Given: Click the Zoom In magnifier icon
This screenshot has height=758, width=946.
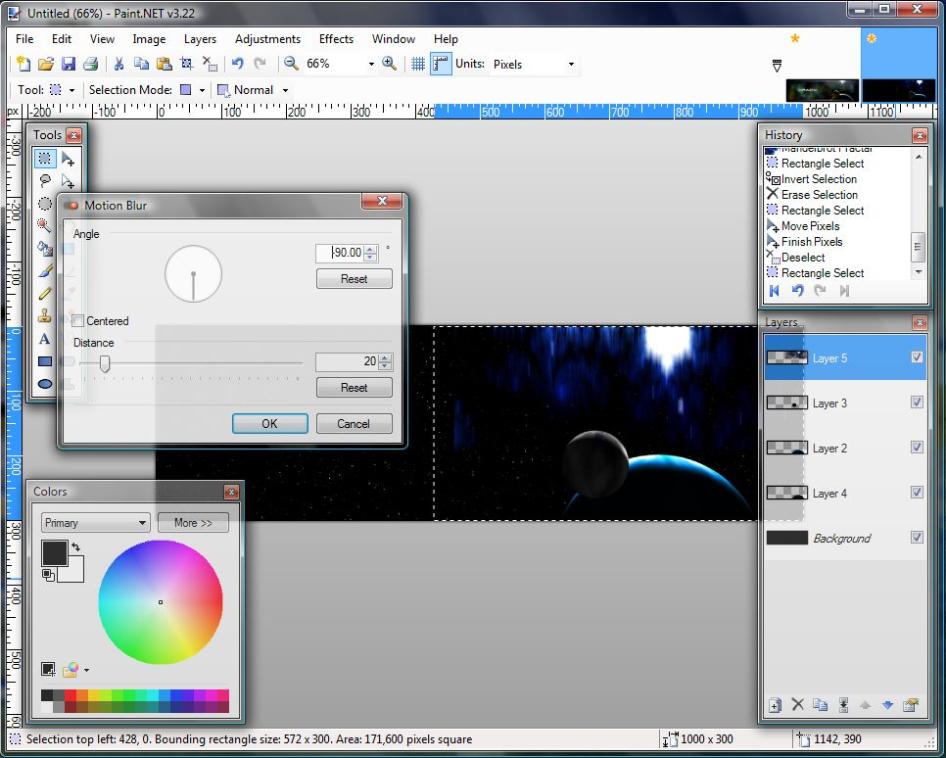Looking at the screenshot, I should pos(389,64).
